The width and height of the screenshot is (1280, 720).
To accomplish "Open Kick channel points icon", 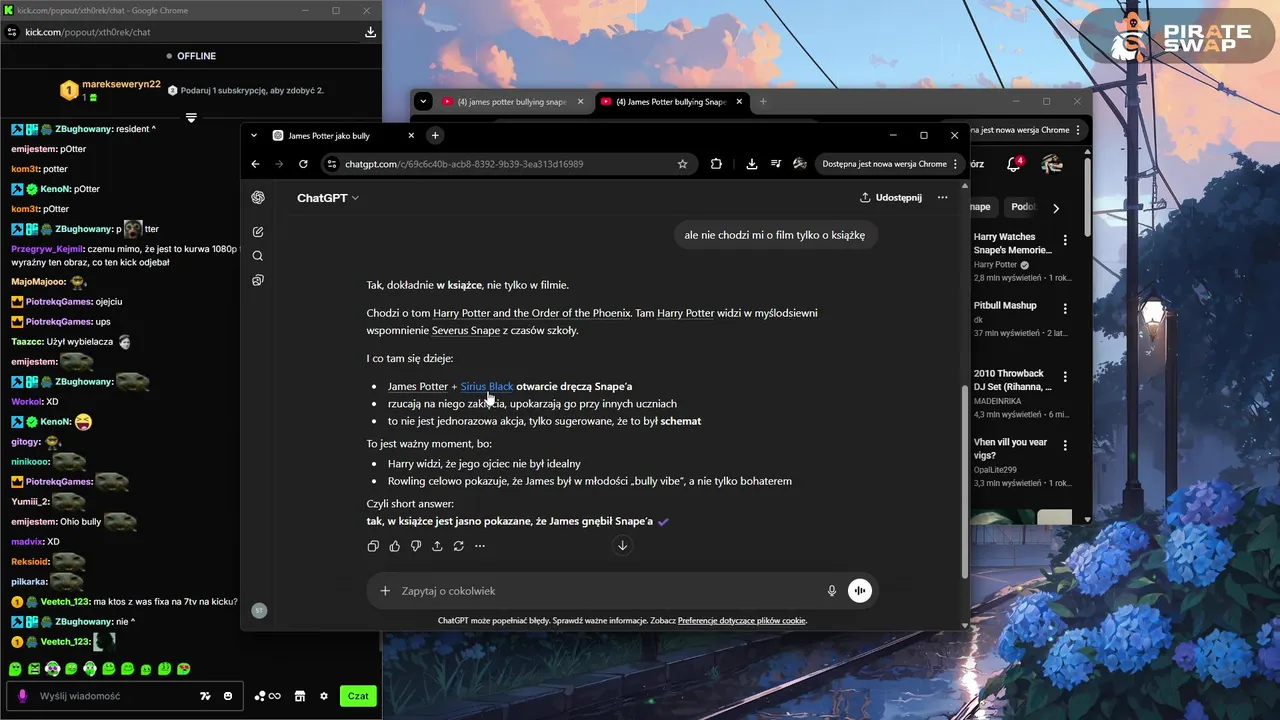I will (x=267, y=696).
